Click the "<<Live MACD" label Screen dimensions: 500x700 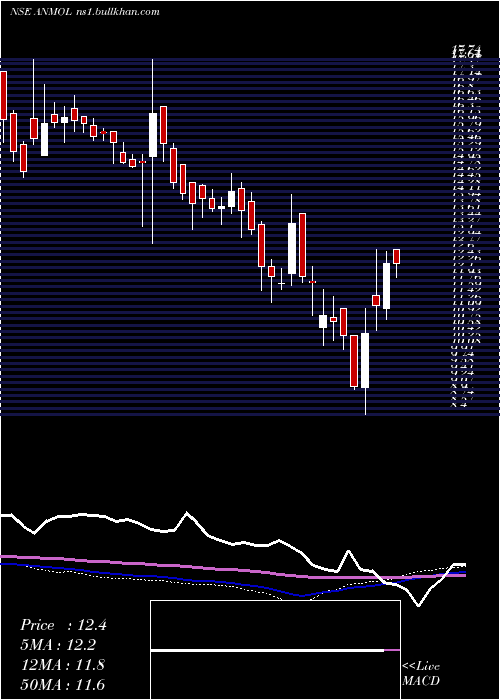[421, 674]
